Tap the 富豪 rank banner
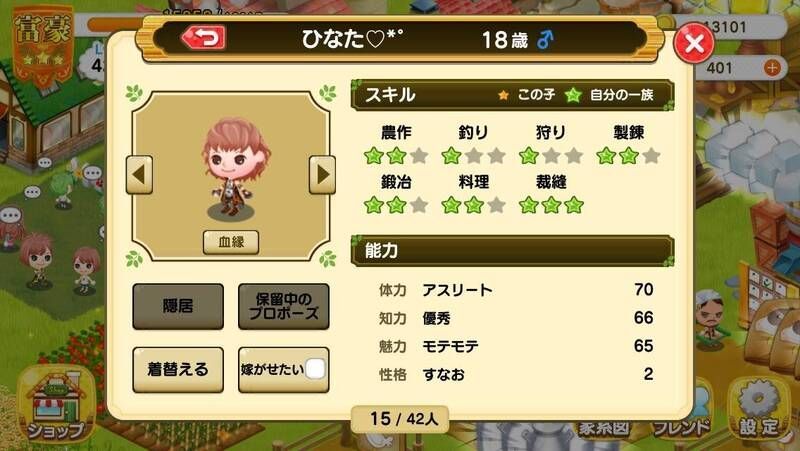 [x=43, y=43]
